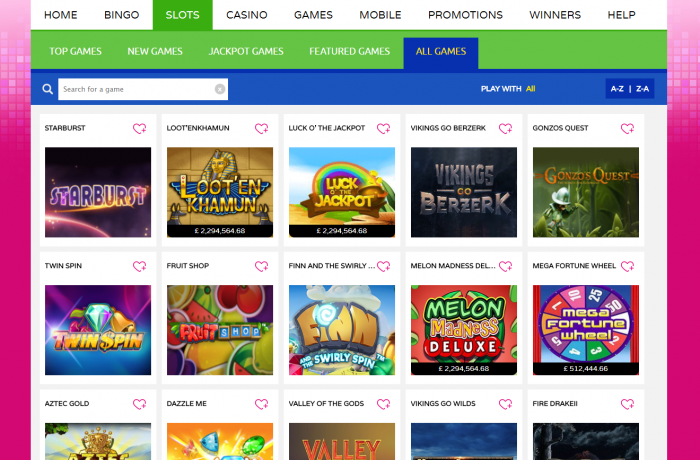Click Dazzle Me's heart favourite icon
700x460 pixels.
pos(262,404)
